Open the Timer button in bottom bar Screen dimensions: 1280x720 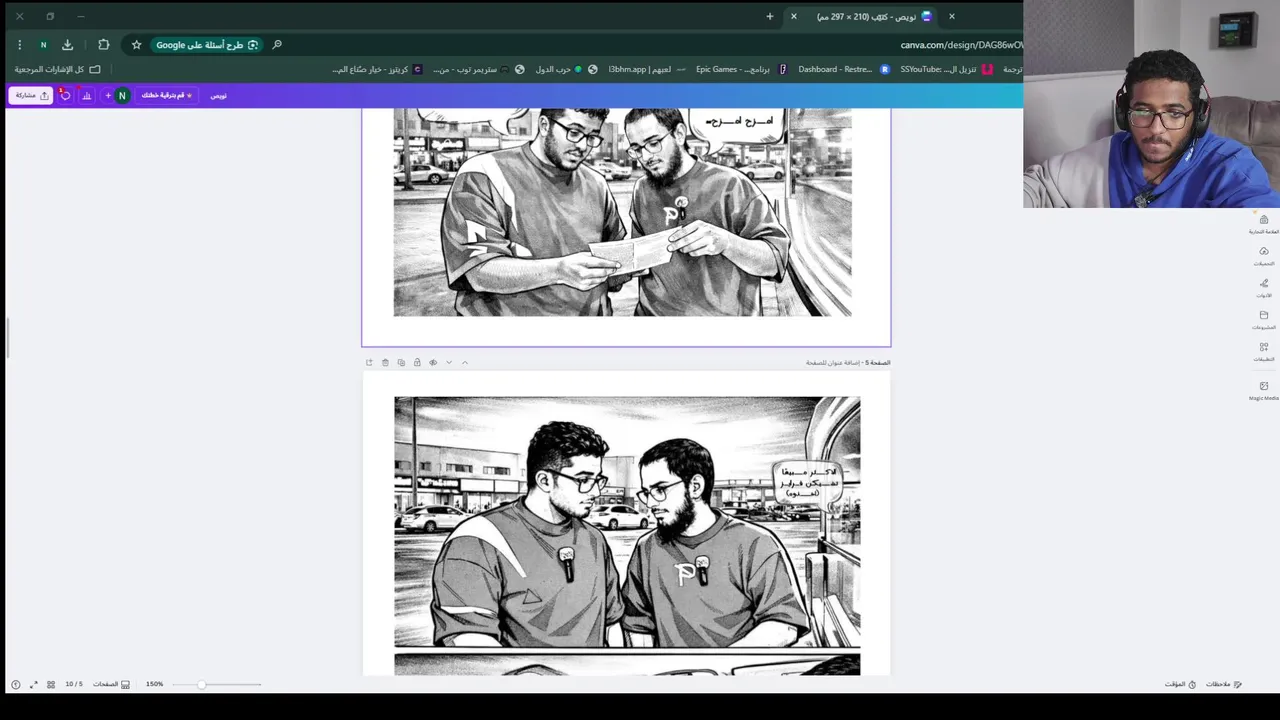click(x=1180, y=684)
